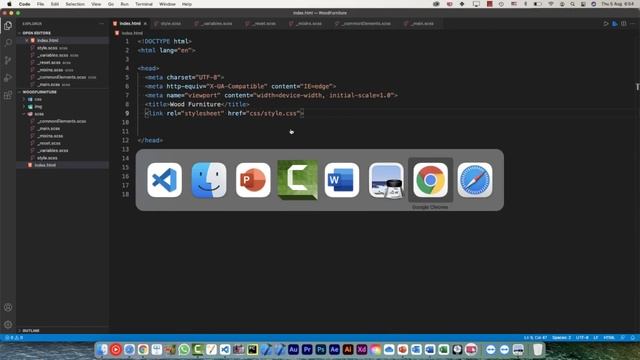Viewport: 640px width, 360px height.
Task: Select Camtasia in the app switcher
Action: (298, 180)
